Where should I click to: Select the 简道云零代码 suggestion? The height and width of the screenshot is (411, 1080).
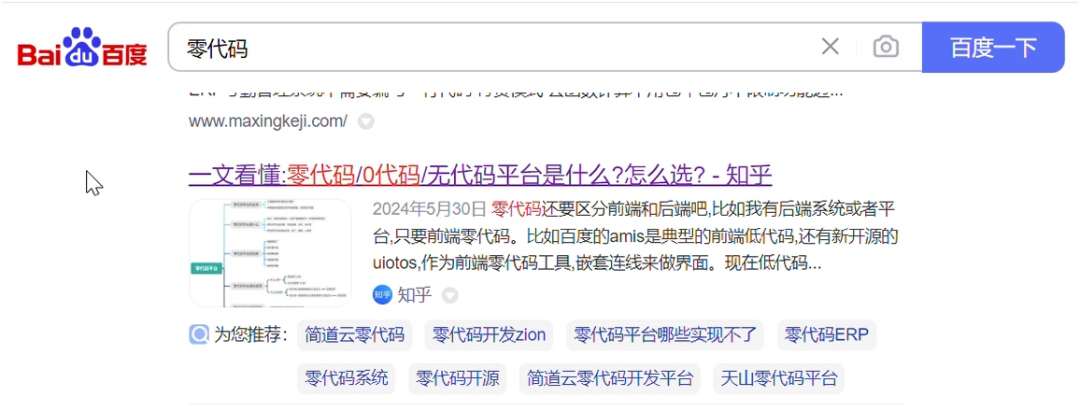(355, 335)
